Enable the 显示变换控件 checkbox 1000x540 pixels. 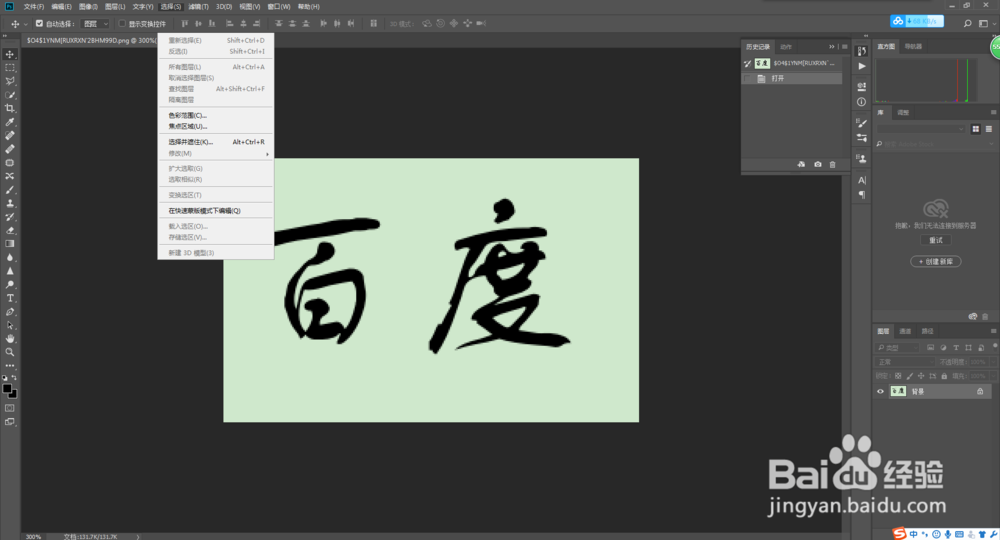point(122,24)
